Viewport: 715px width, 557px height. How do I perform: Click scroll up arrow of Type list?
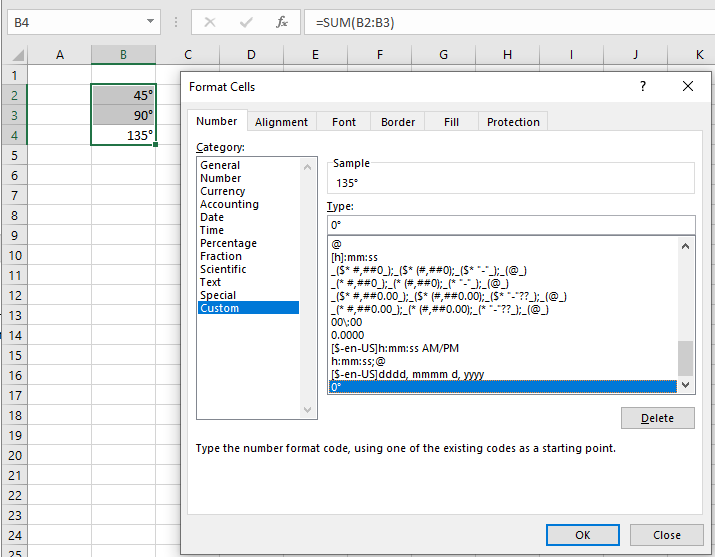[685, 246]
